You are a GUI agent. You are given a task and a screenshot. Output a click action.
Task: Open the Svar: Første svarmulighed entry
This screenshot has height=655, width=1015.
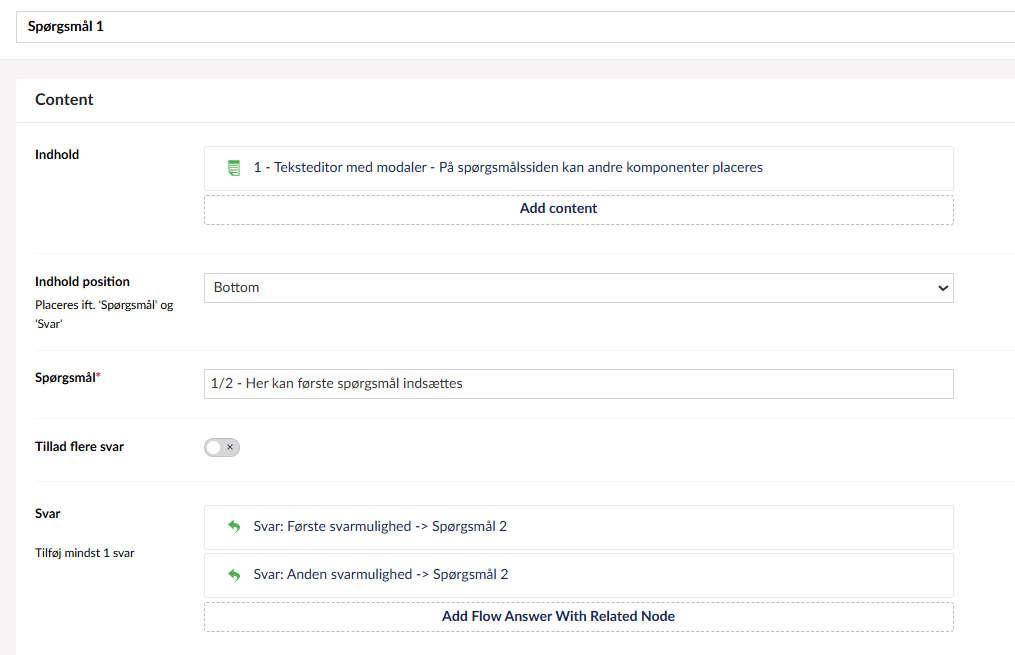coord(380,527)
